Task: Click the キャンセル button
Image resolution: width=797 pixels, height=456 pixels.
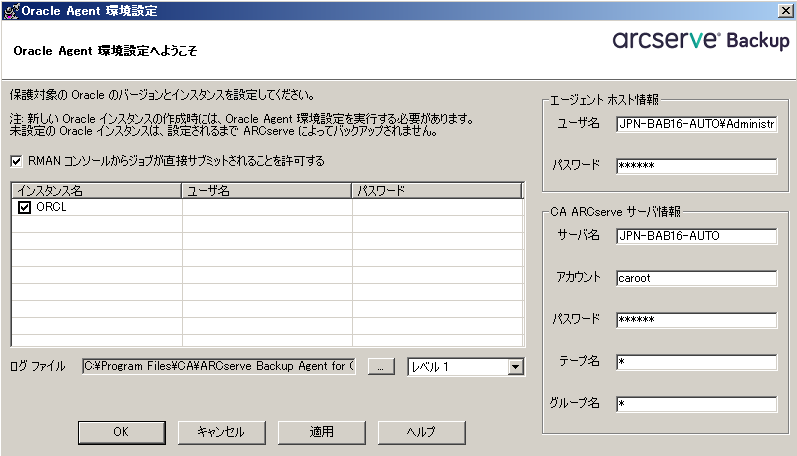Action: pyautogui.click(x=221, y=432)
